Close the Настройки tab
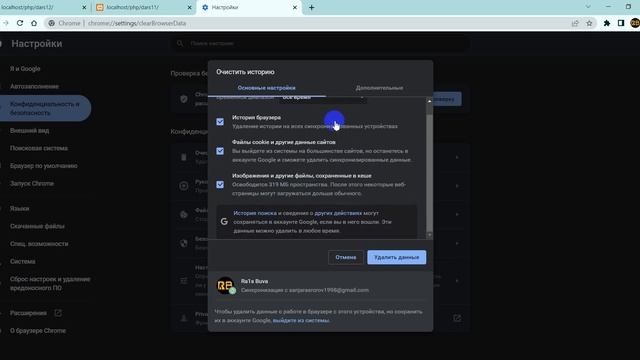This screenshot has height=360, width=640. point(295,7)
